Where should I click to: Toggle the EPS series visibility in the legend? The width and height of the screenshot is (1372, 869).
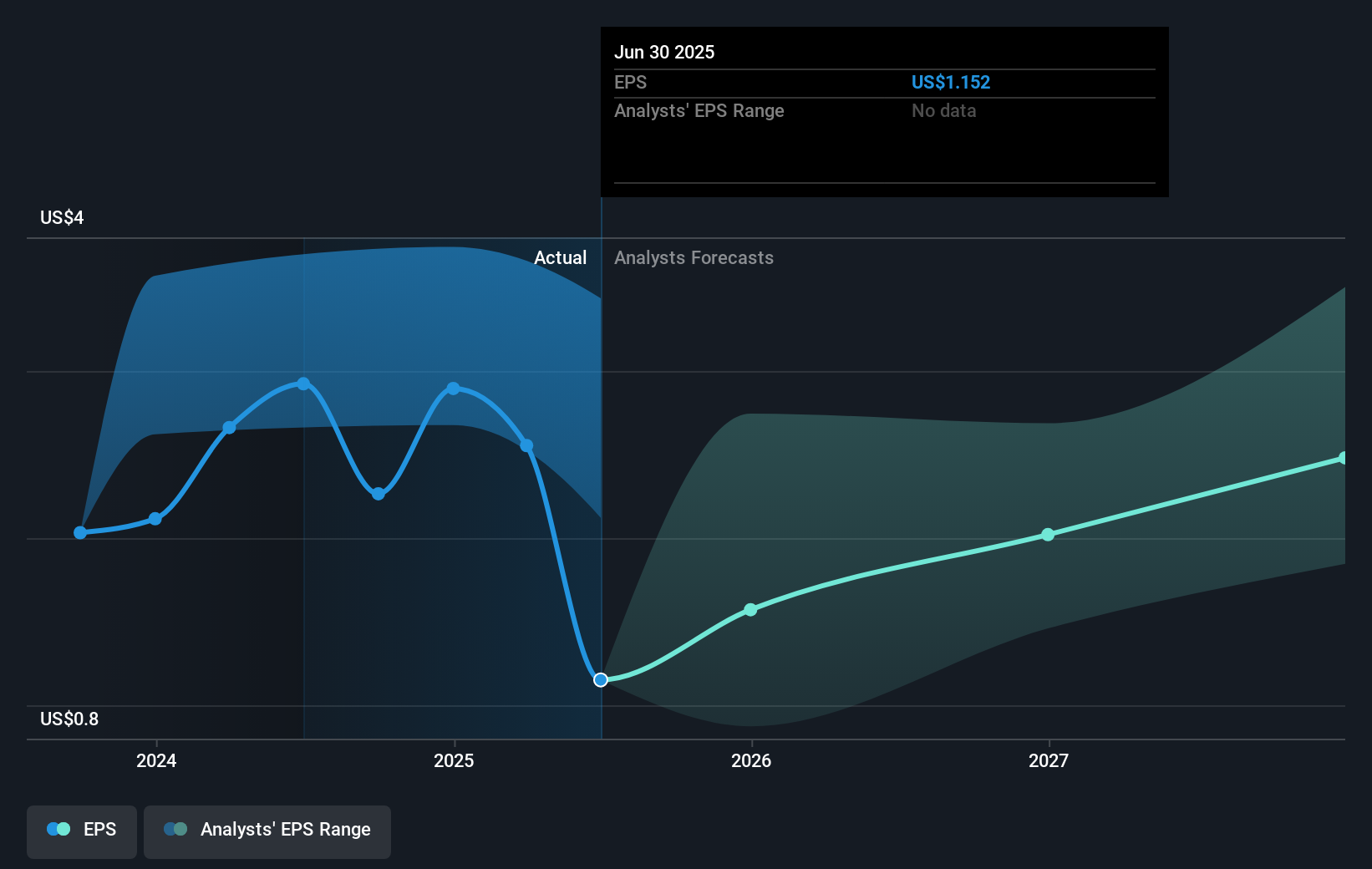(x=81, y=831)
